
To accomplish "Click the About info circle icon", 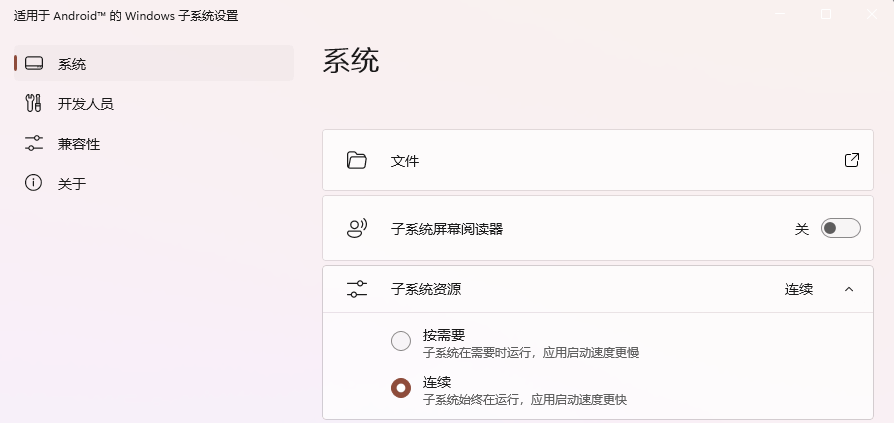I will (x=34, y=183).
